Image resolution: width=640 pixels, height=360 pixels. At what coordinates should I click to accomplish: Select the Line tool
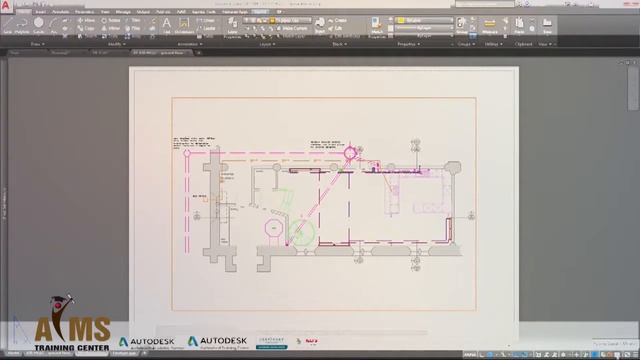(x=7, y=25)
